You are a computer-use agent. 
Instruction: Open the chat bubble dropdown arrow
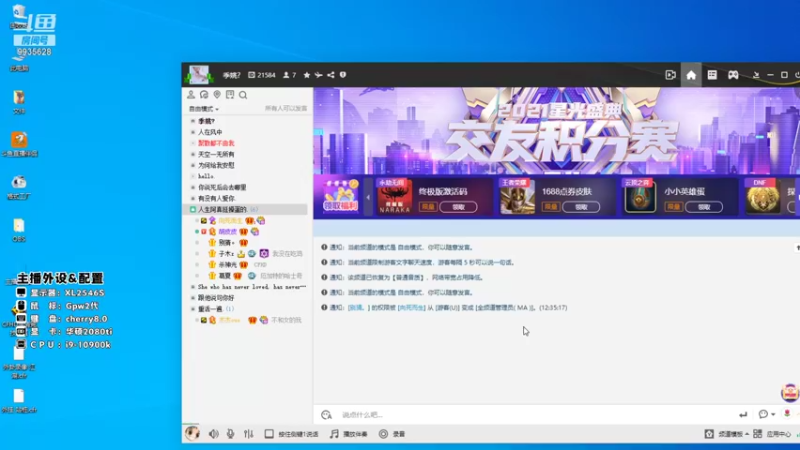pyautogui.click(x=773, y=415)
